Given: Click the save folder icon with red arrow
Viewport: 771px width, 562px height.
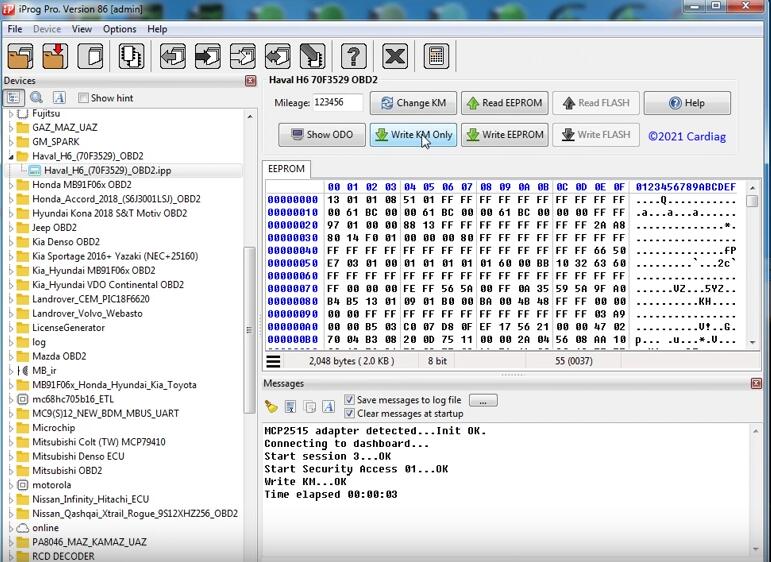Looking at the screenshot, I should click(55, 56).
